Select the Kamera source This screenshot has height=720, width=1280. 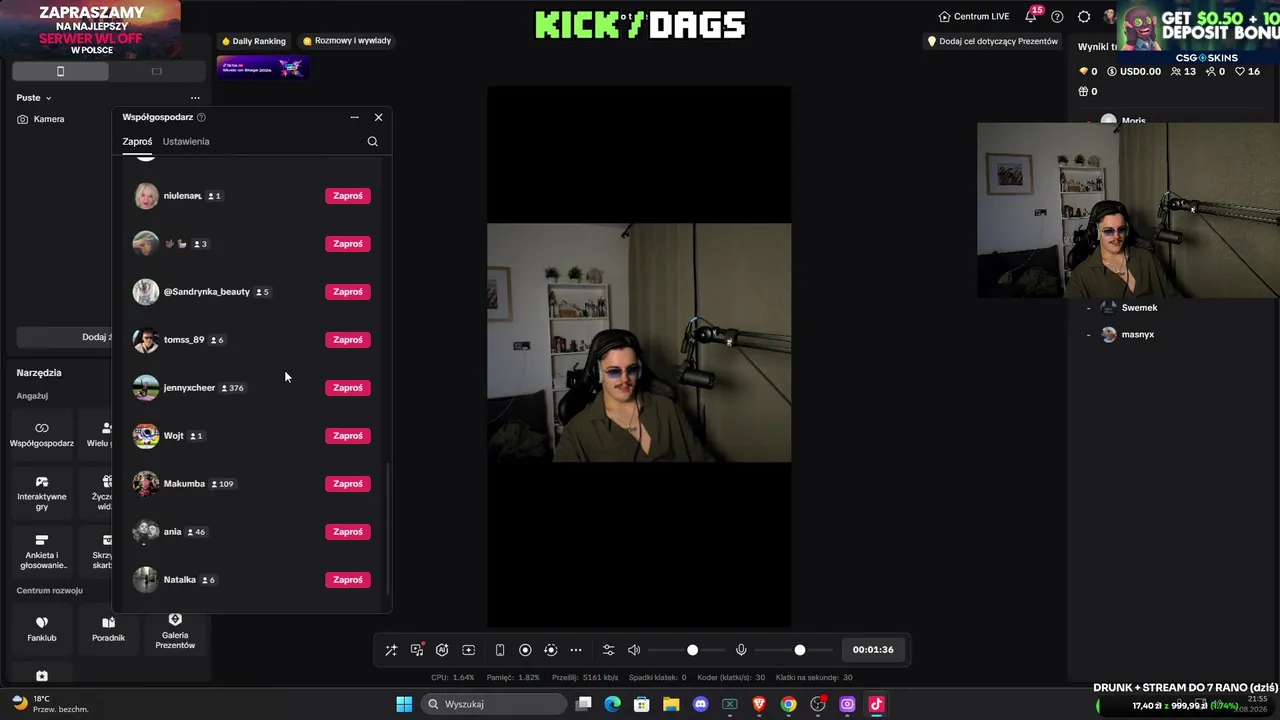41,119
